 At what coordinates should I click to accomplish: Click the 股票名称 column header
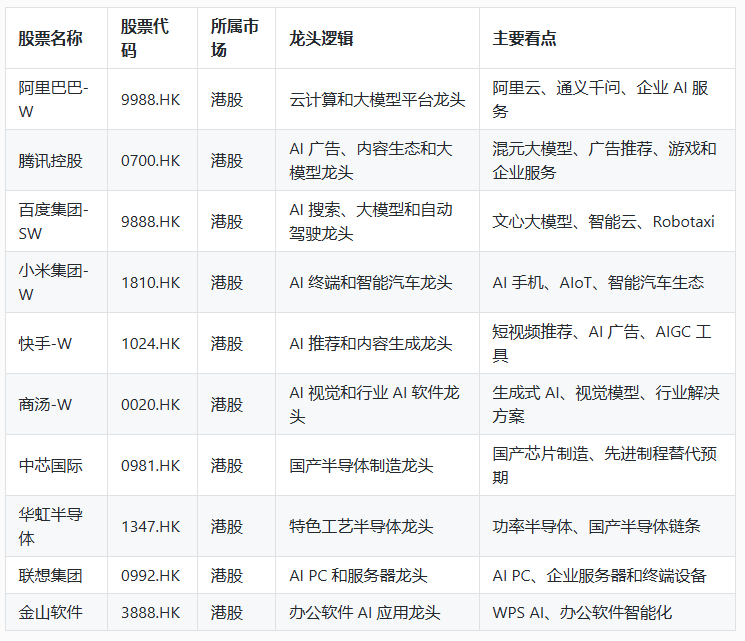[x=50, y=38]
